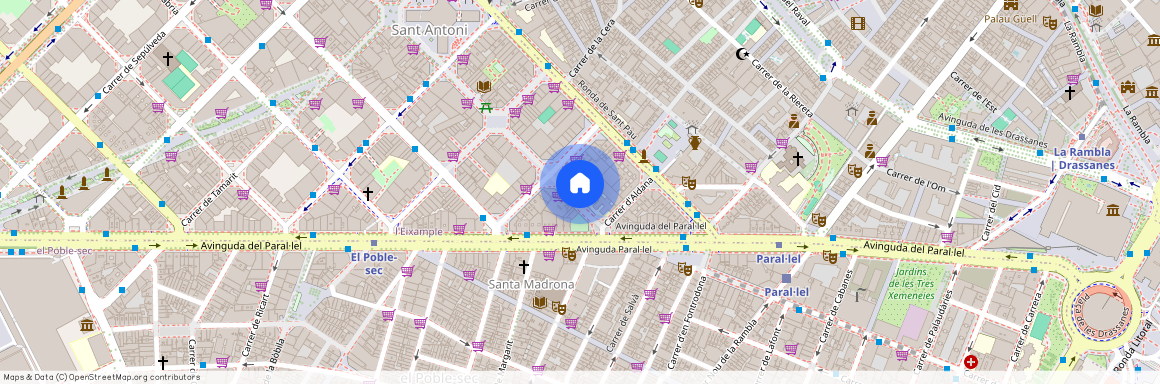Select the red hospital cross icon
1160x384 pixels.
[971, 363]
